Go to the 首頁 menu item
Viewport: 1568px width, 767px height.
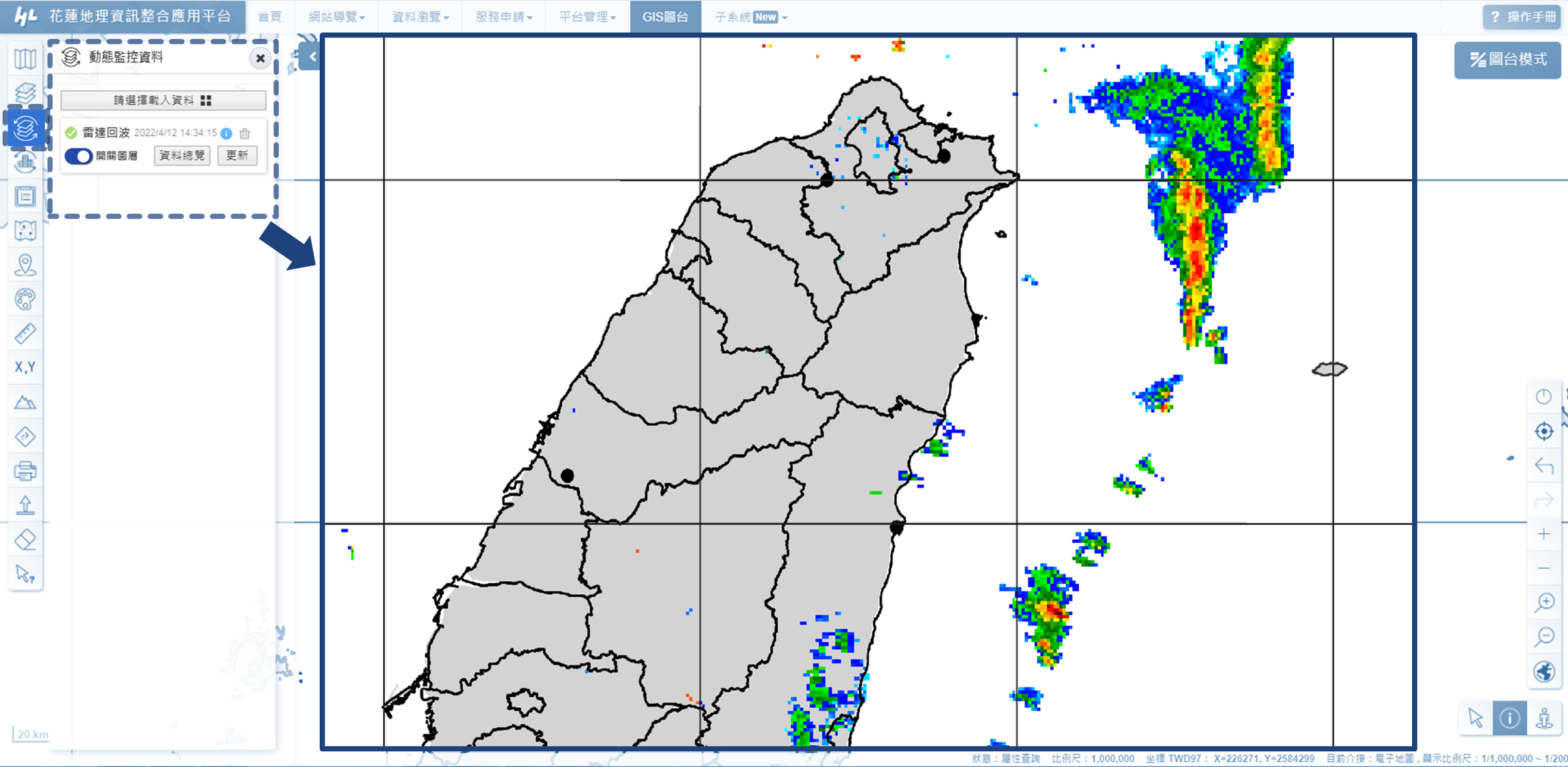[x=269, y=17]
